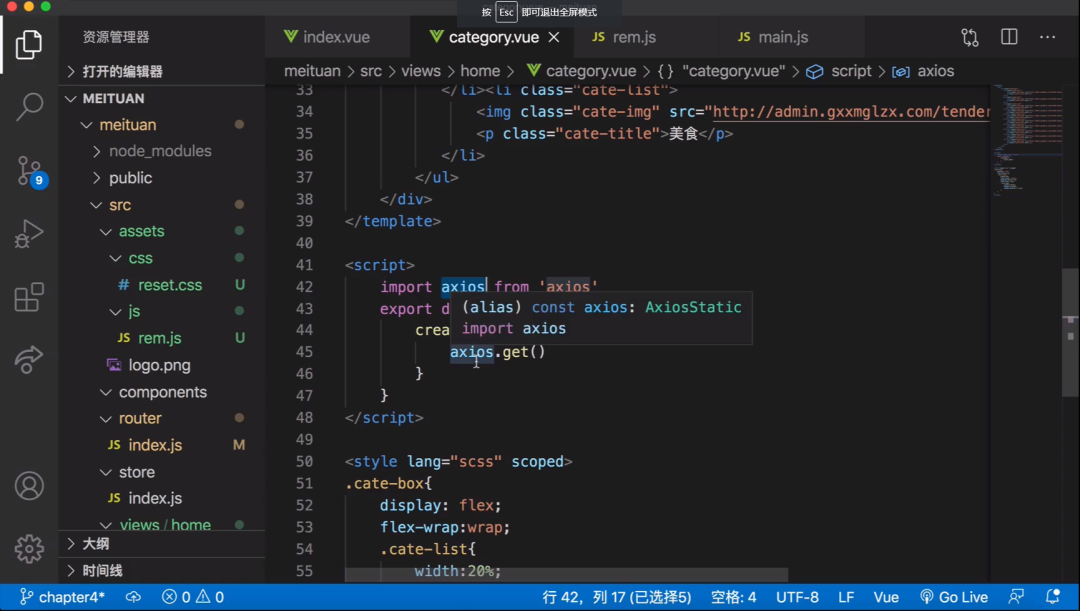Open the Manage settings gear
Image resolution: width=1080 pixels, height=611 pixels.
click(29, 549)
